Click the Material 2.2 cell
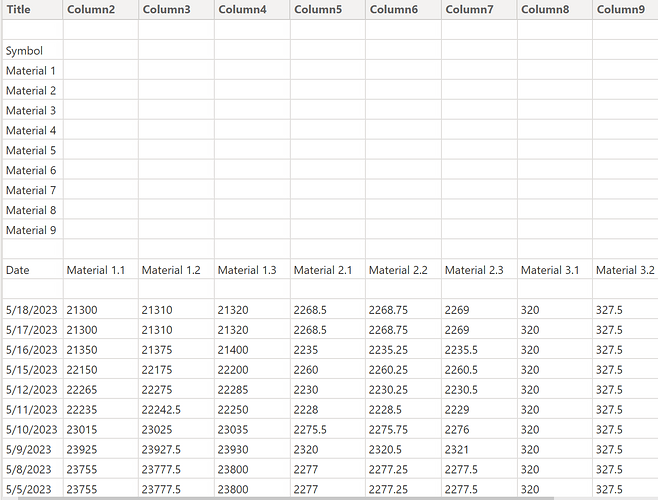 coord(403,270)
